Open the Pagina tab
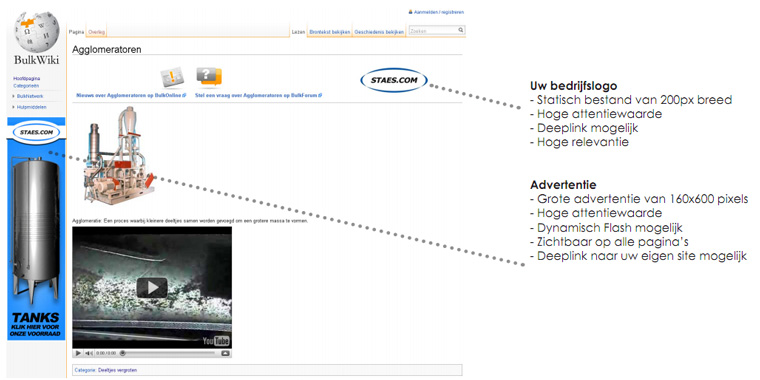760x380 pixels. point(77,32)
